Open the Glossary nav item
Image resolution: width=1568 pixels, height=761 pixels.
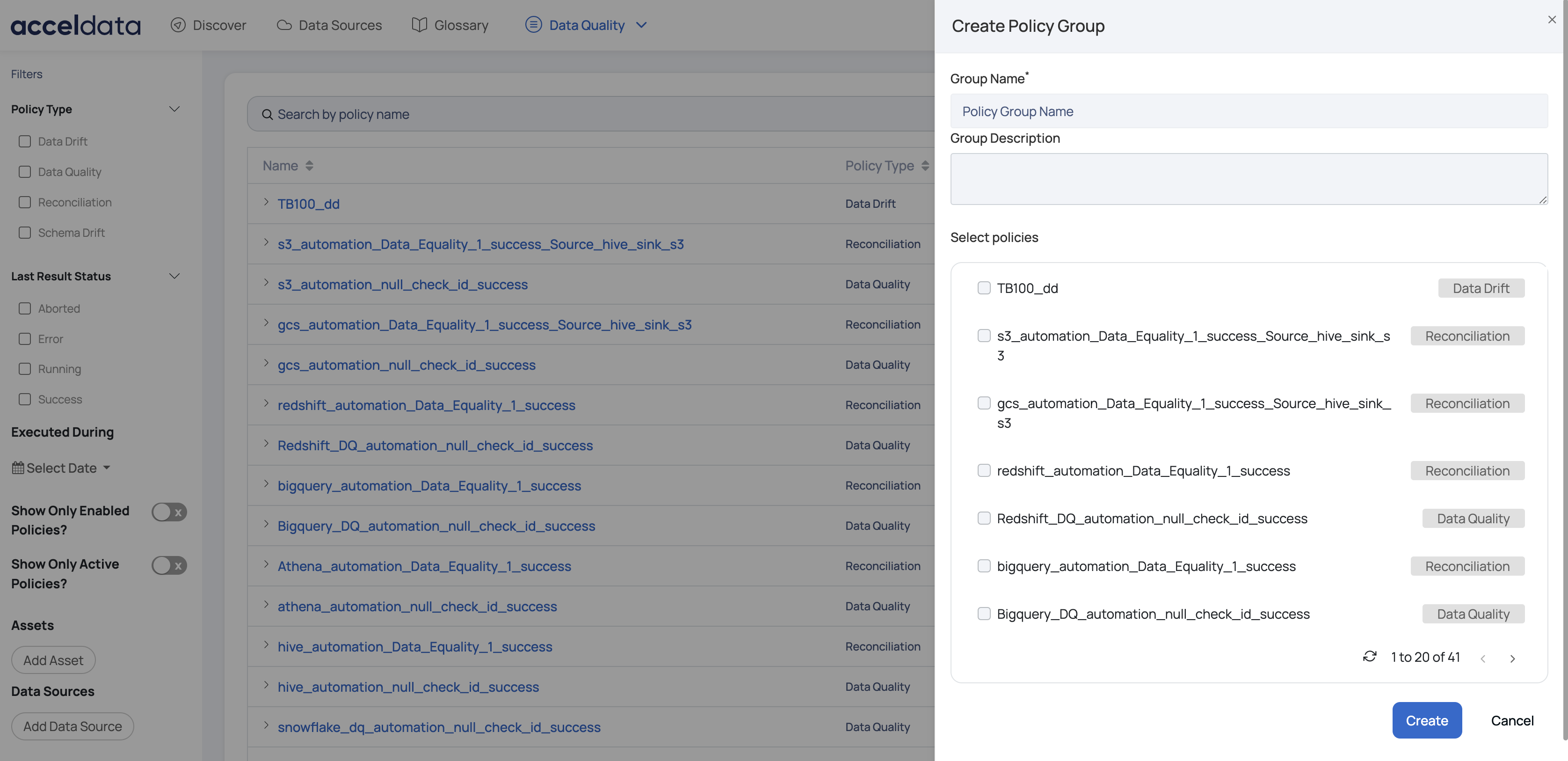(x=461, y=25)
